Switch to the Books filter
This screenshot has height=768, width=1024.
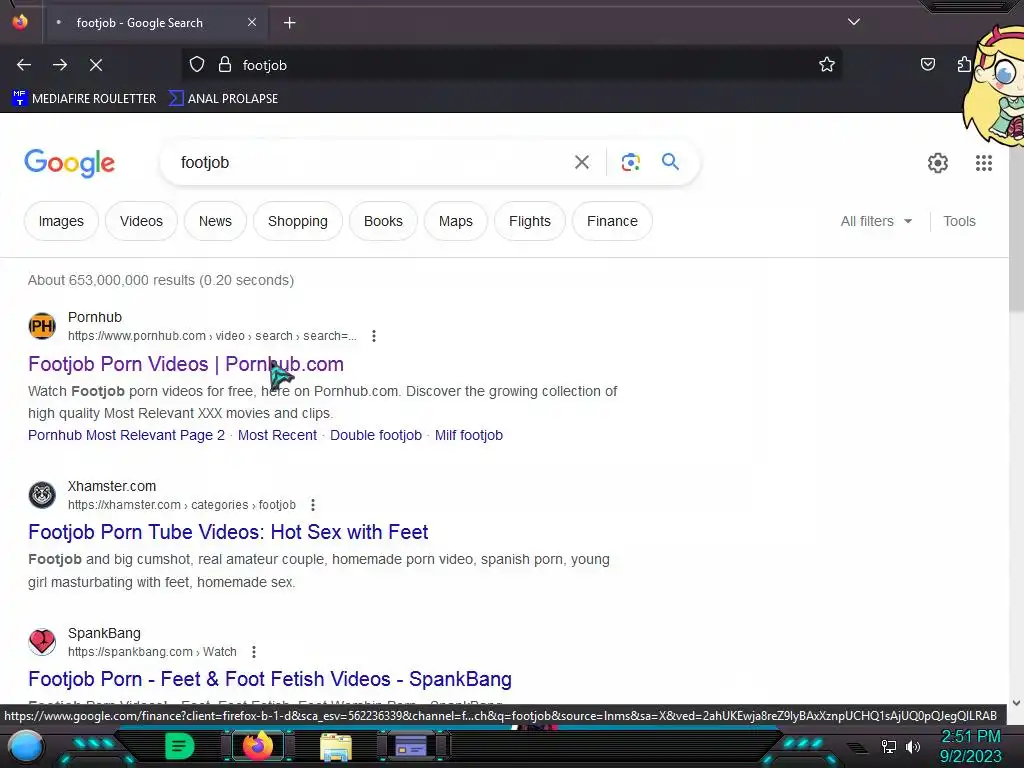[383, 221]
